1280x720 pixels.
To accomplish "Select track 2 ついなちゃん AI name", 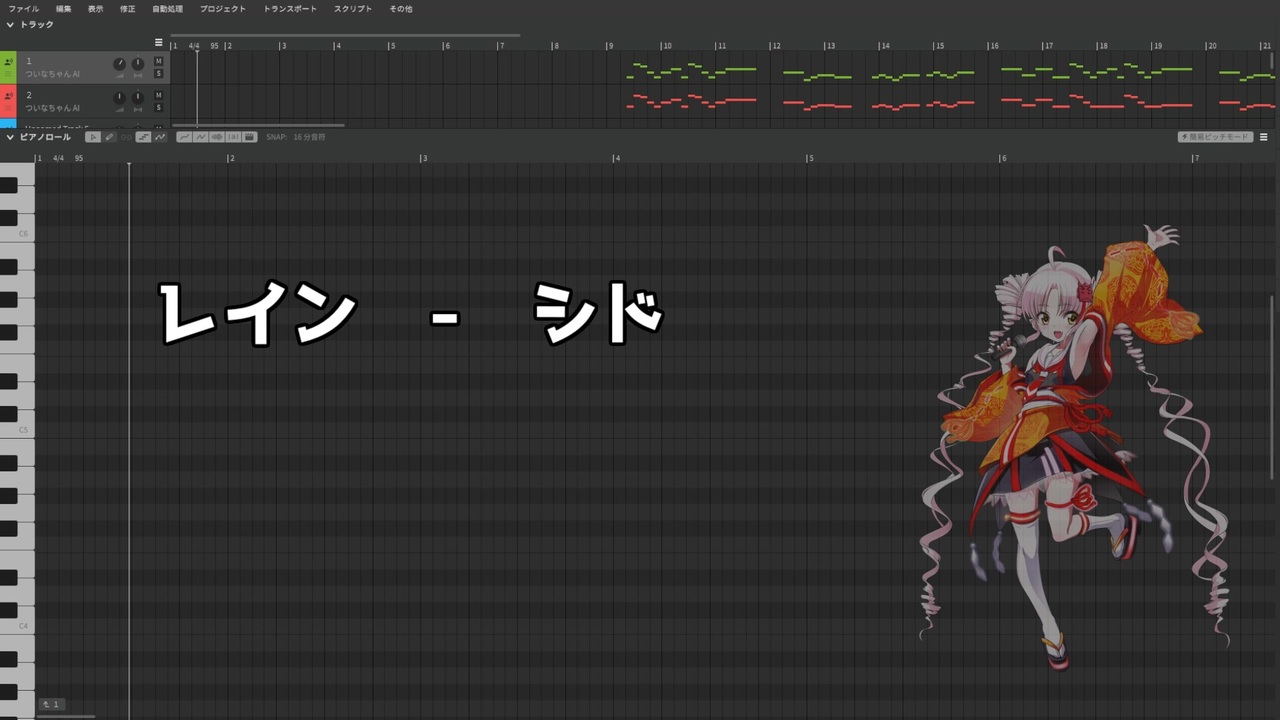I will click(53, 107).
